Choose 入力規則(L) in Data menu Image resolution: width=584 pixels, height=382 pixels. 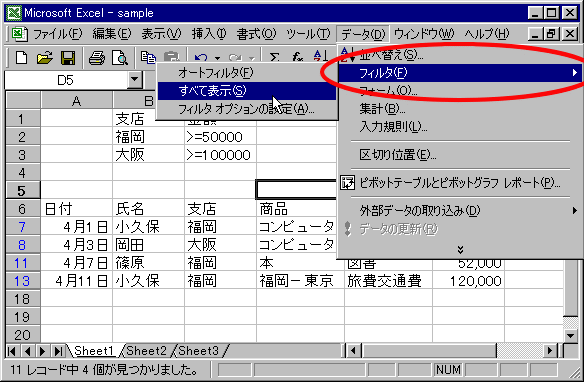459,127
